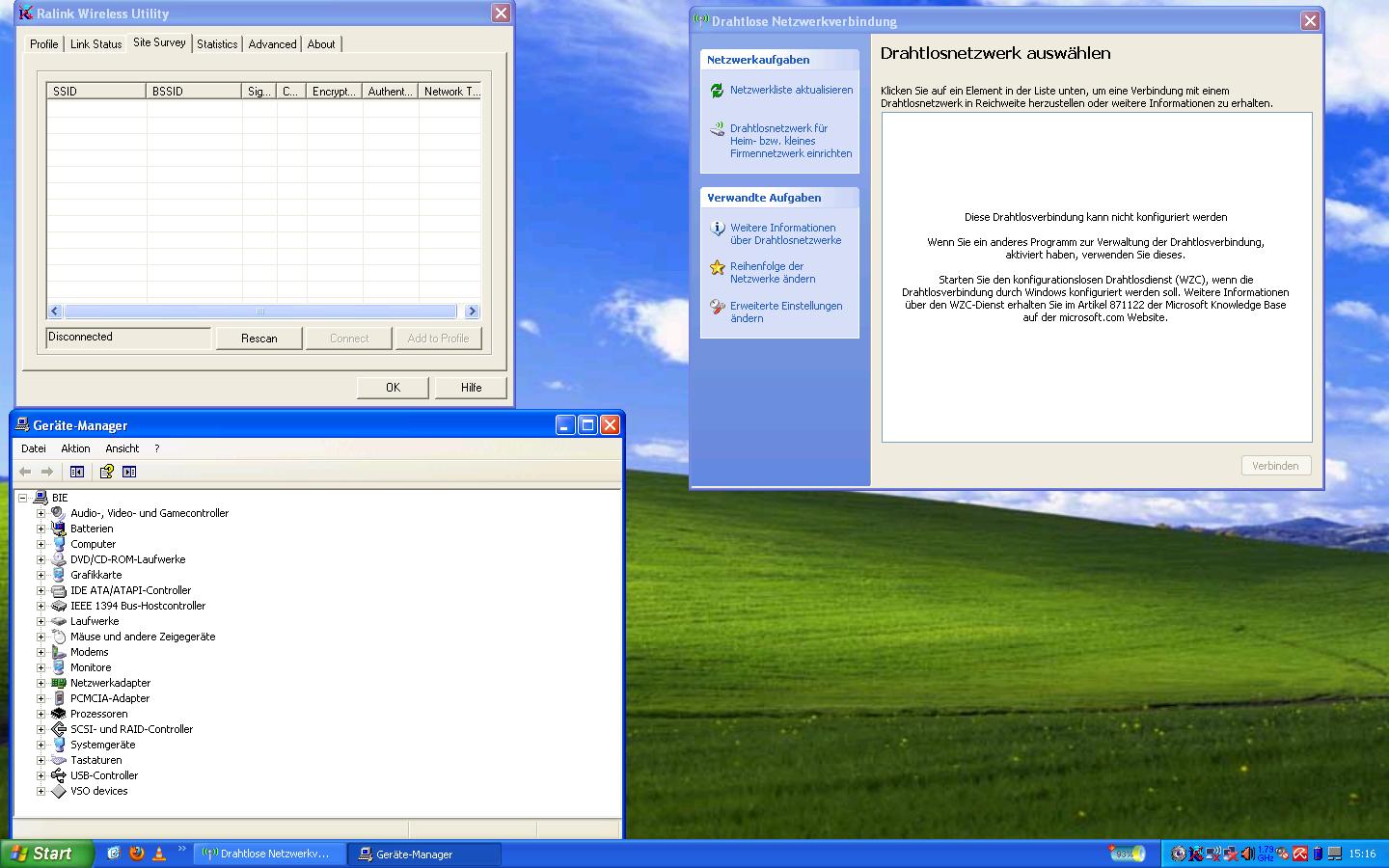Viewport: 1389px width, 868px height.
Task: Click the Reihenfolge der Netzwerke star icon
Action: (x=717, y=267)
